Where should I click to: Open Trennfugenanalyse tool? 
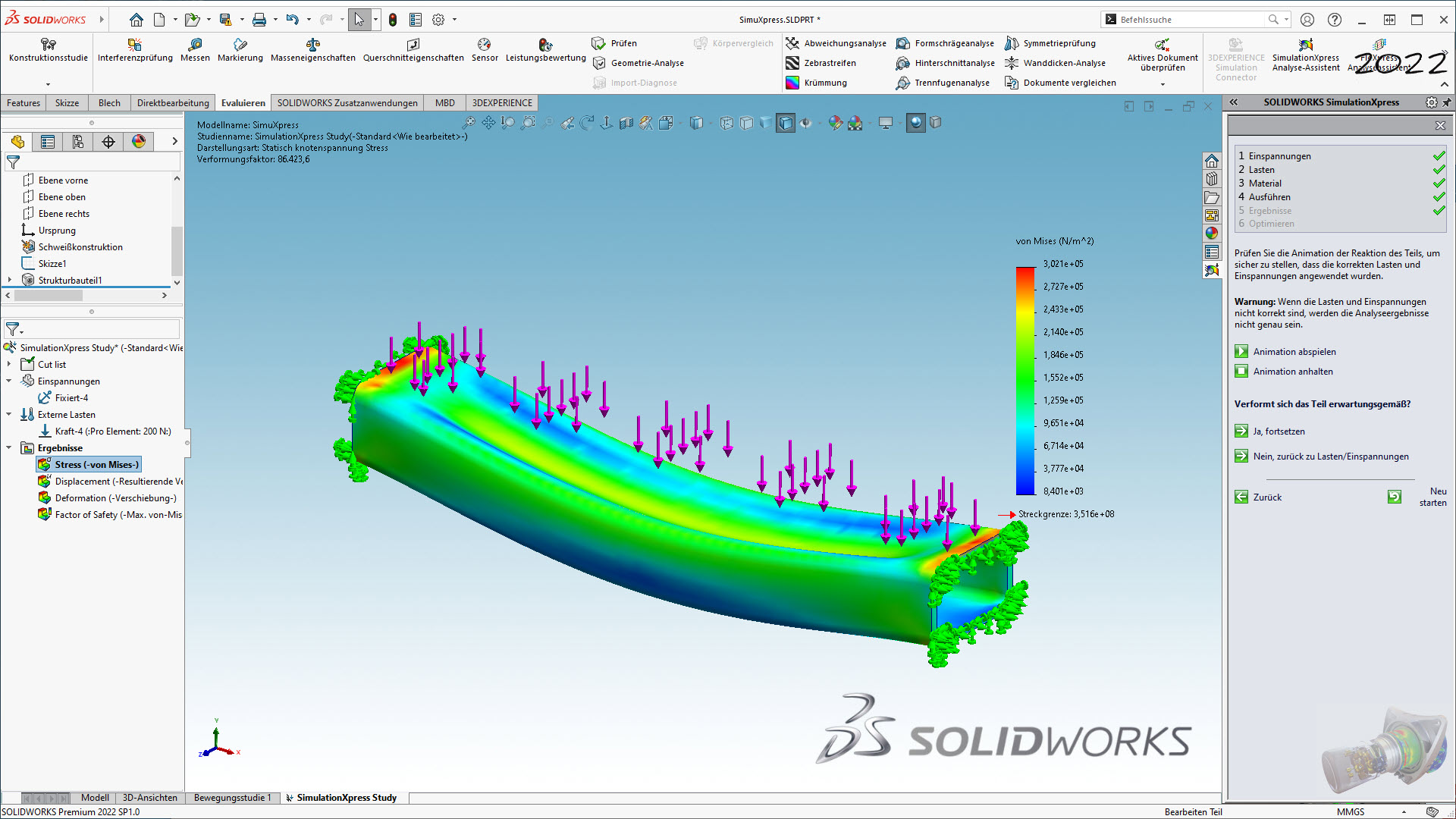943,83
